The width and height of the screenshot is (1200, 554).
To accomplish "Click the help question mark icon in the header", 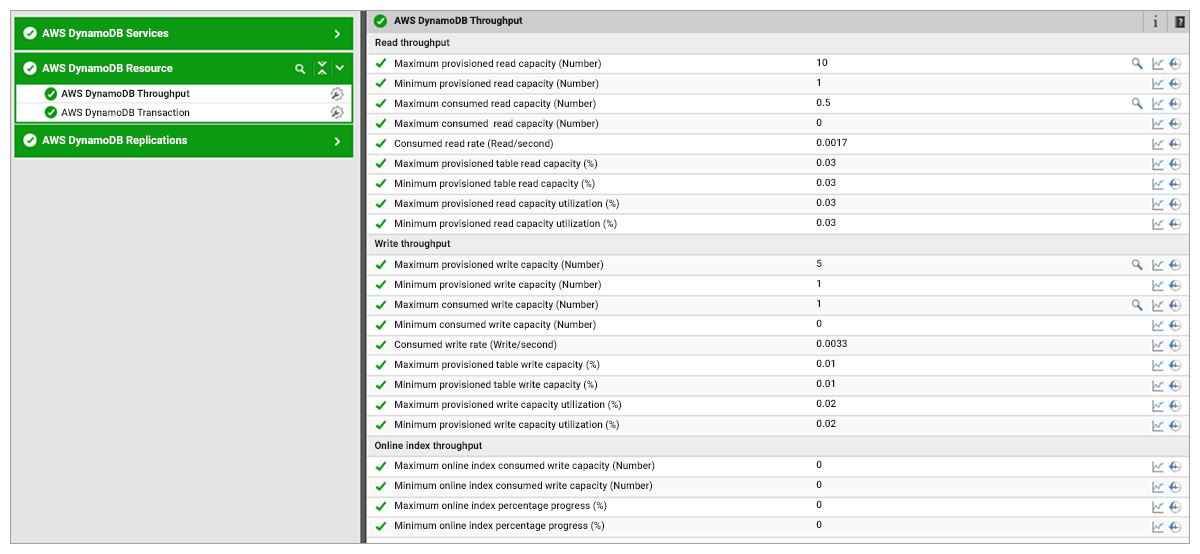I will pyautogui.click(x=1180, y=21).
